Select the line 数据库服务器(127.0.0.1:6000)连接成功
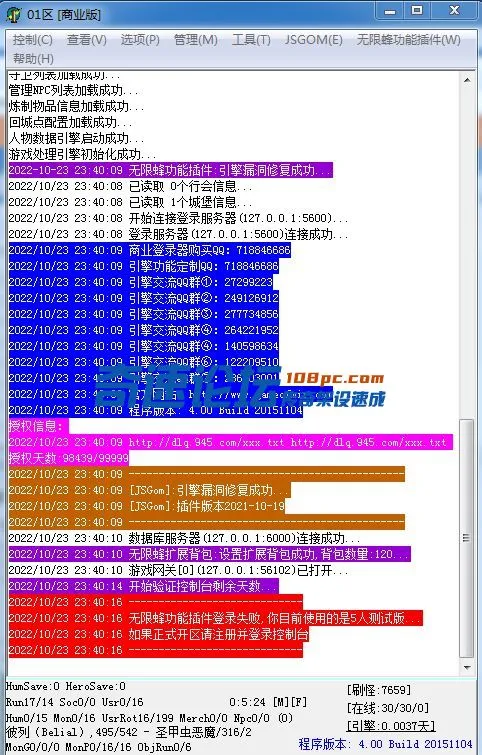 [x=184, y=538]
